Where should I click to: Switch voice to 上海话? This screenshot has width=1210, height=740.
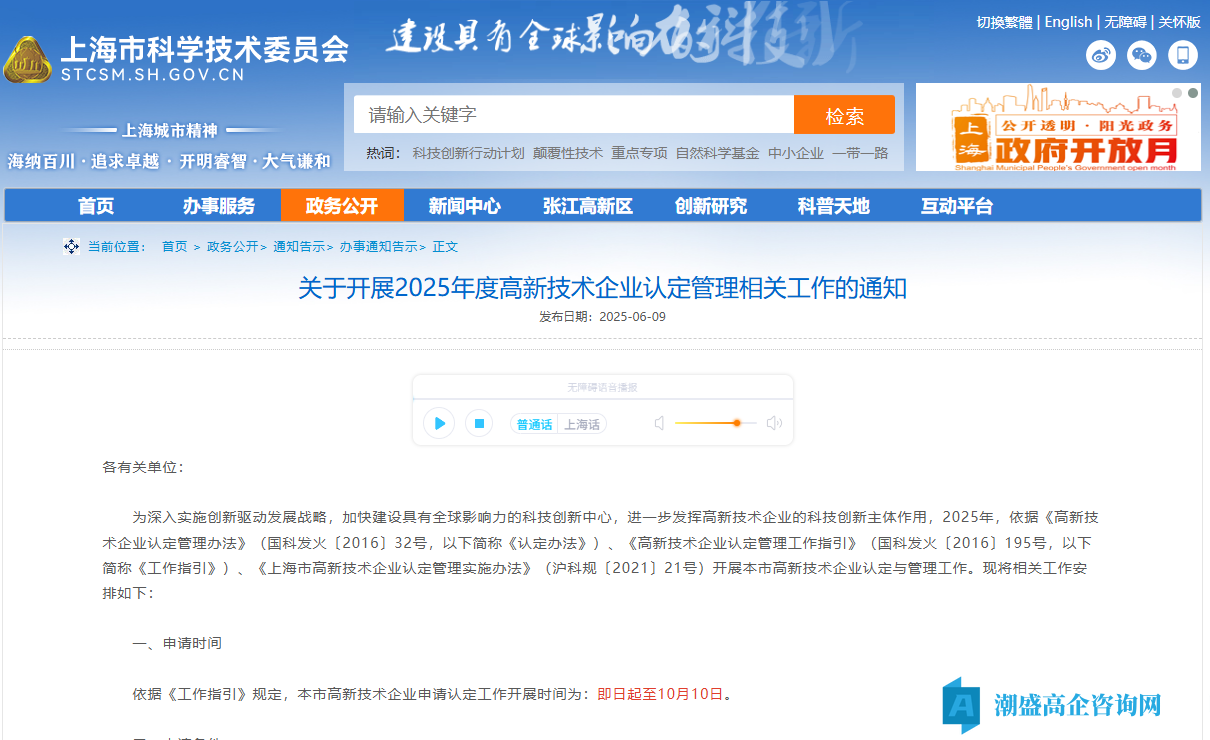(x=581, y=424)
